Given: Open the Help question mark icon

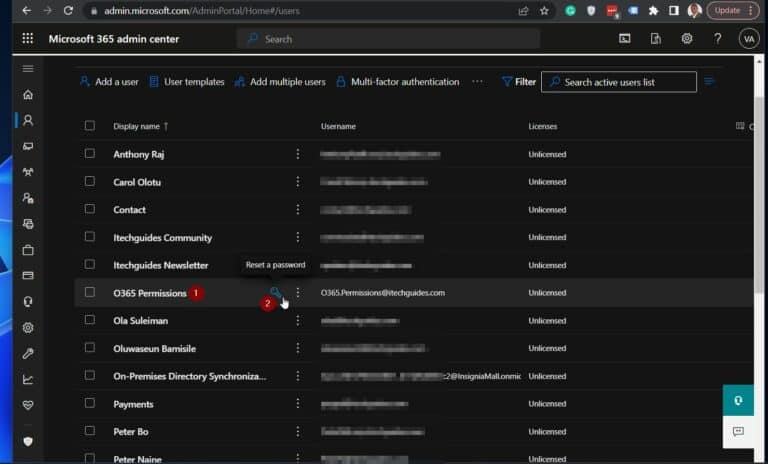Looking at the screenshot, I should pyautogui.click(x=718, y=39).
